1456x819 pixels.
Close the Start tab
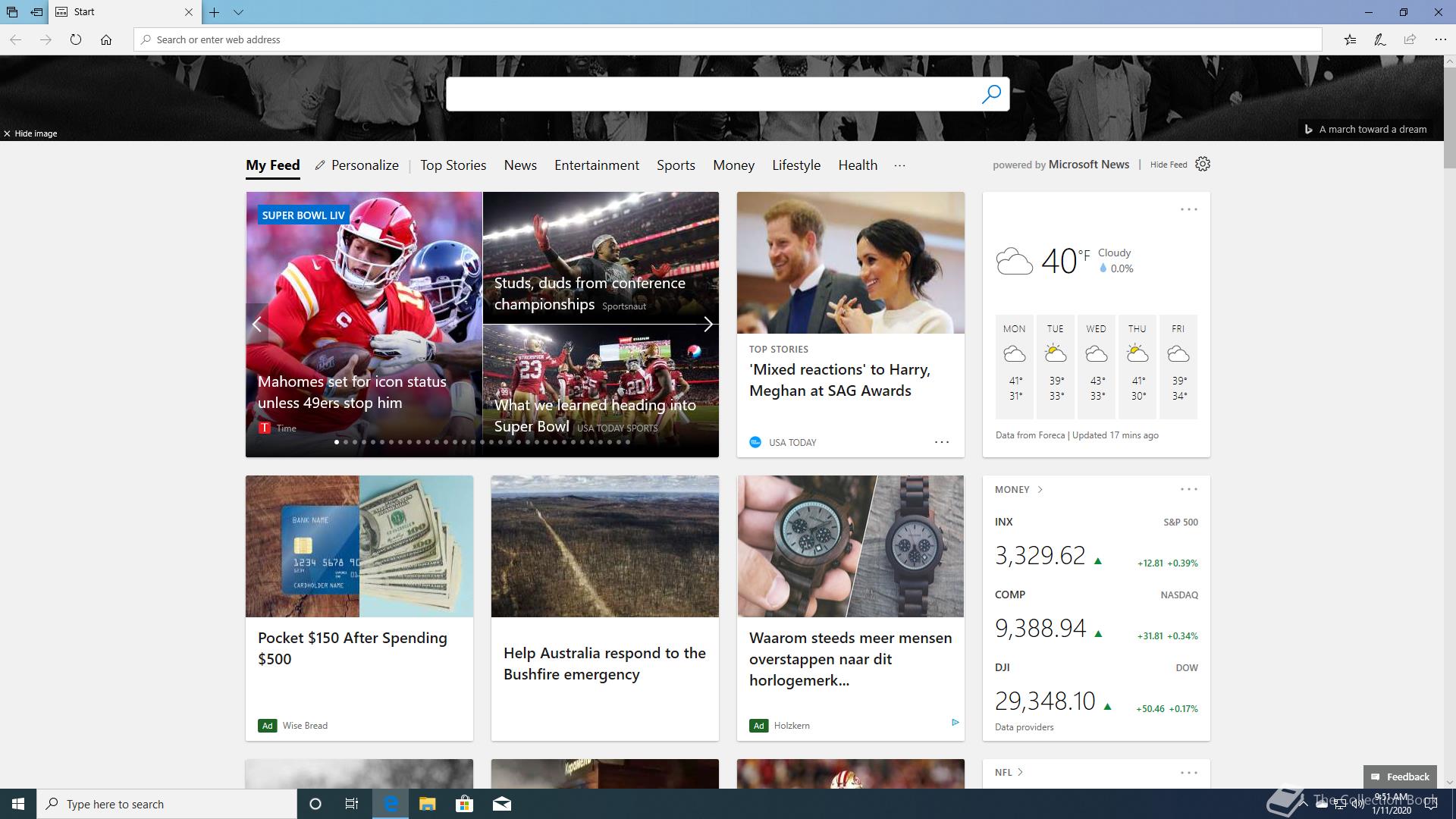189,12
